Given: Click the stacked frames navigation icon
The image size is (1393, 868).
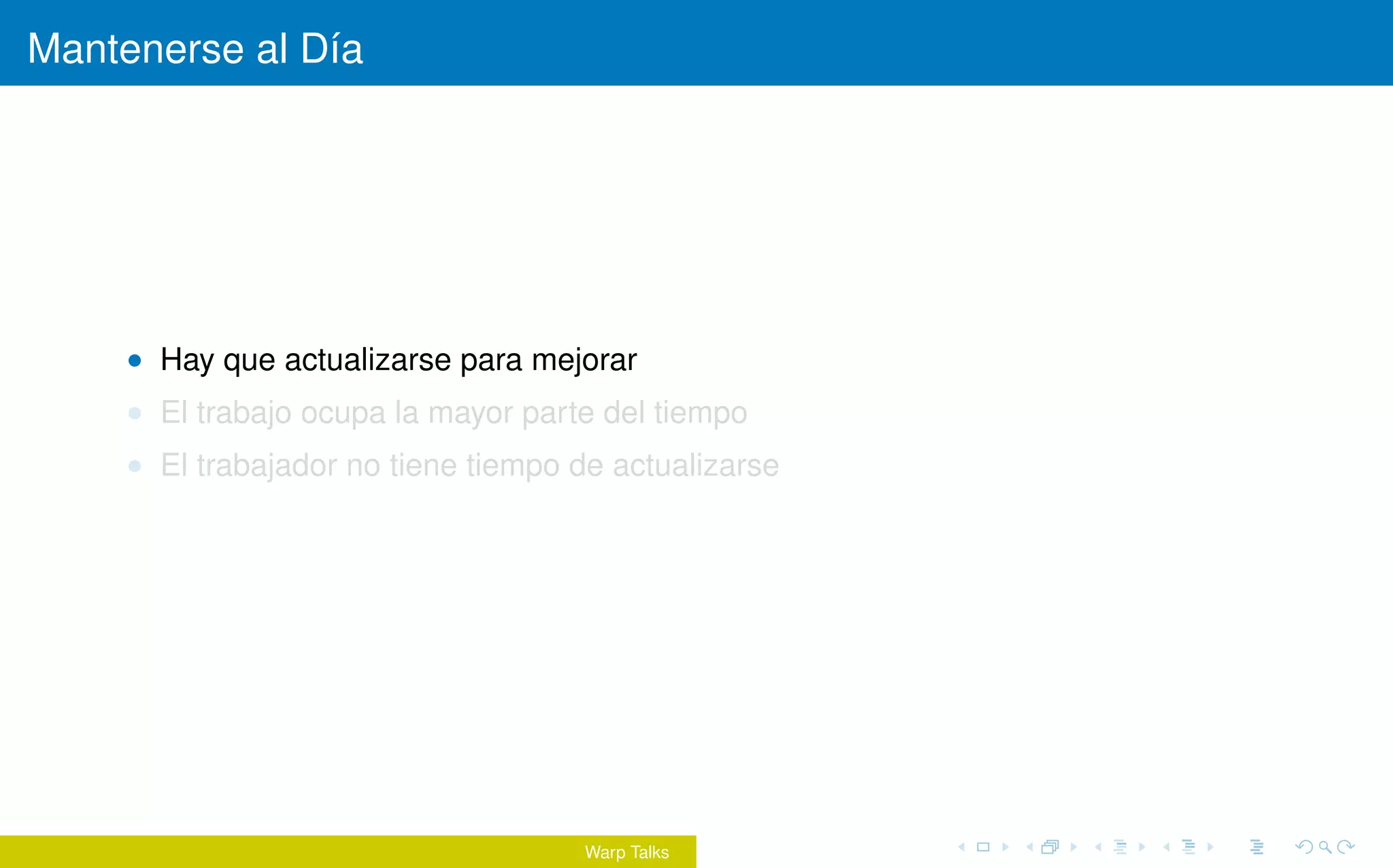Looking at the screenshot, I should (1050, 847).
